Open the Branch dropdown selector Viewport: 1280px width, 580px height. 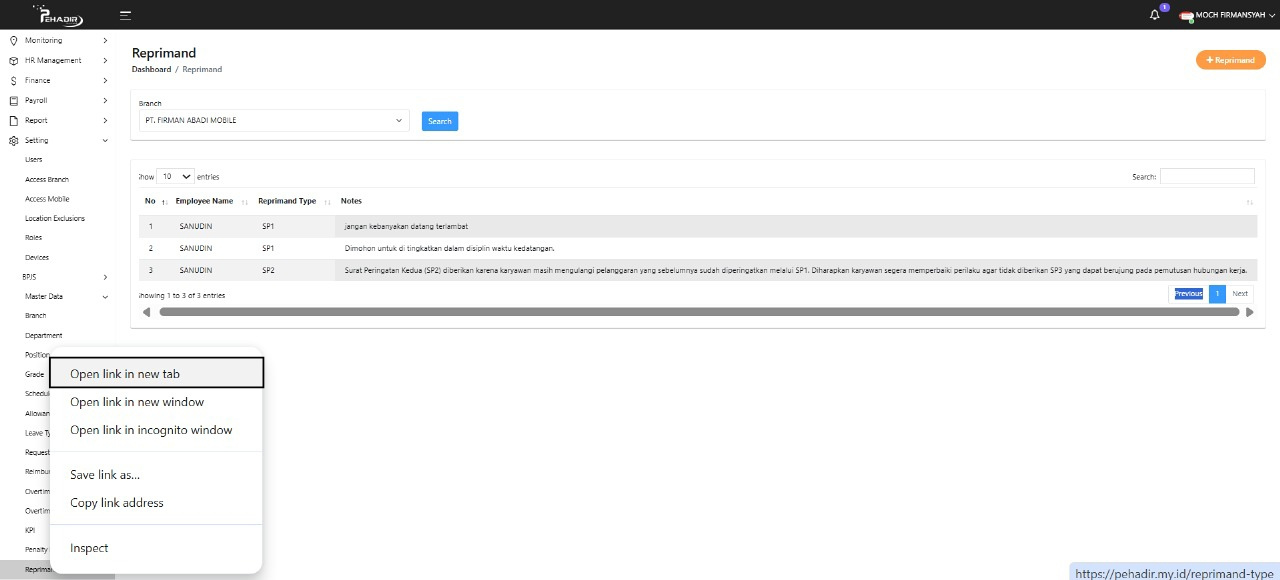pos(274,121)
